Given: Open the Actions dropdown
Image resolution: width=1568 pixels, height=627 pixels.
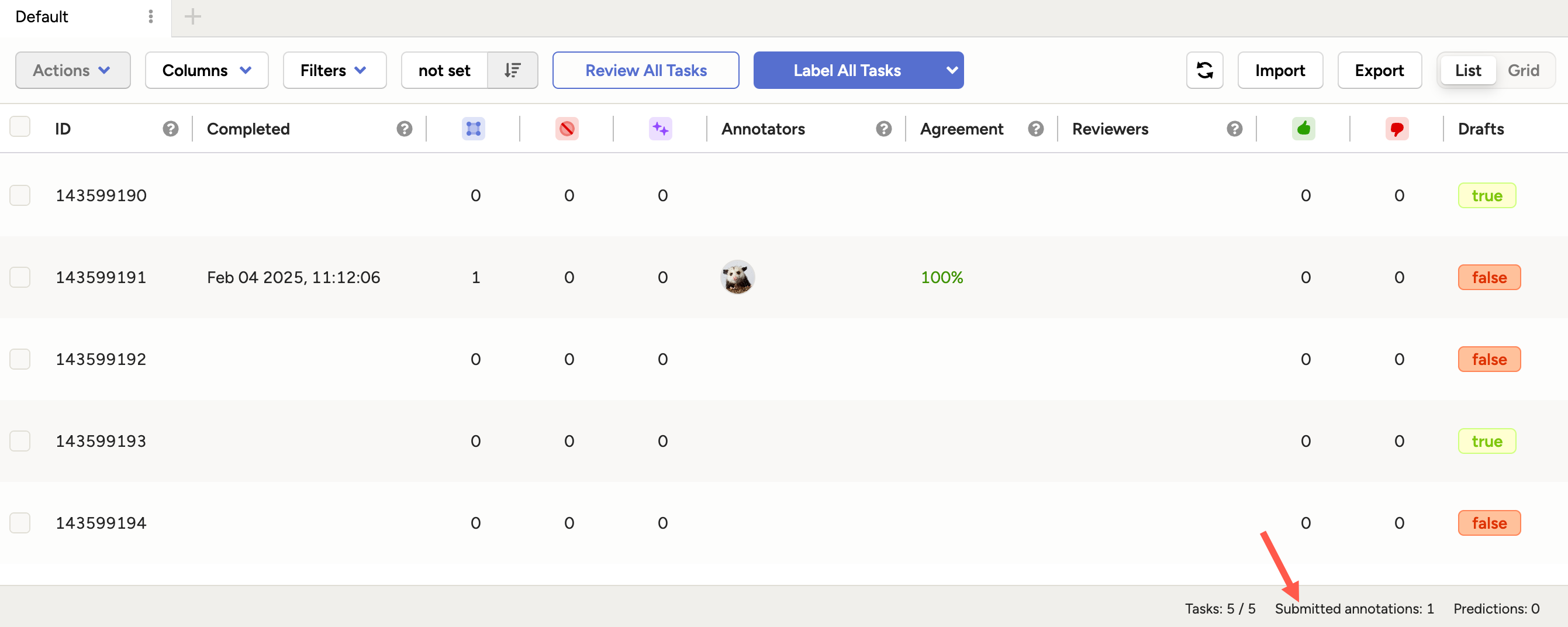Looking at the screenshot, I should coord(72,70).
